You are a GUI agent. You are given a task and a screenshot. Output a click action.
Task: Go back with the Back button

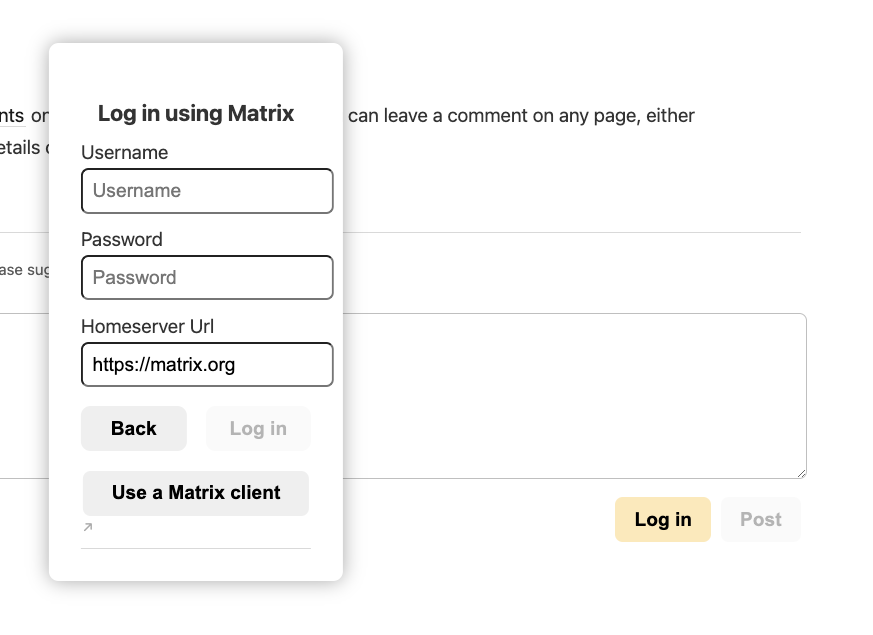[134, 429]
